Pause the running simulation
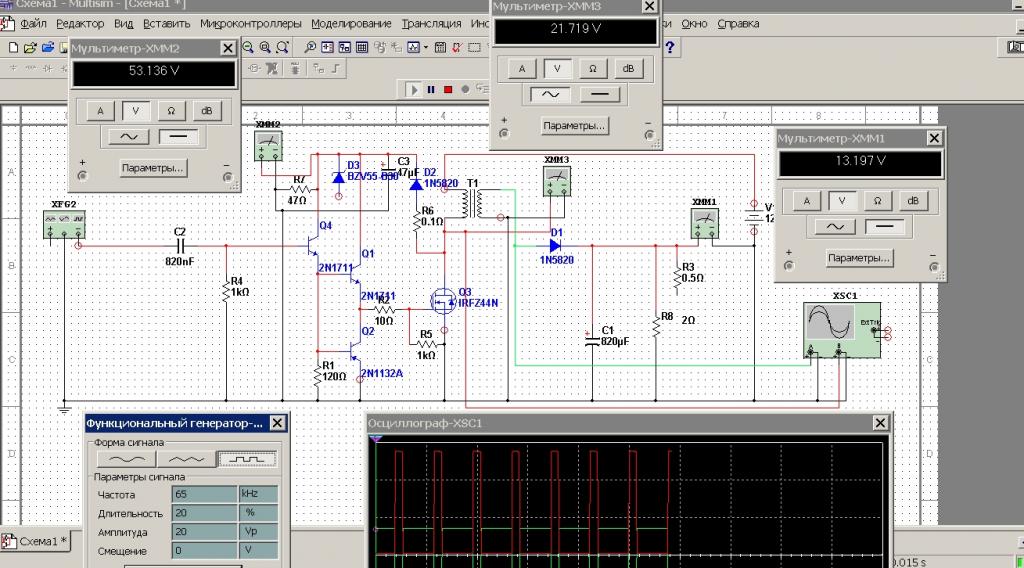The width and height of the screenshot is (1024, 568). (x=431, y=89)
